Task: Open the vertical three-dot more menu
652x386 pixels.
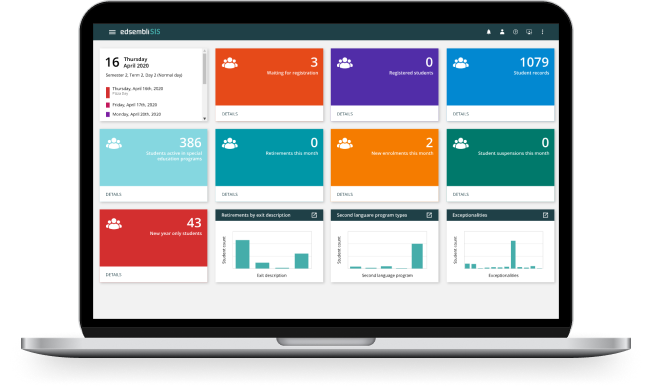Action: coord(542,32)
